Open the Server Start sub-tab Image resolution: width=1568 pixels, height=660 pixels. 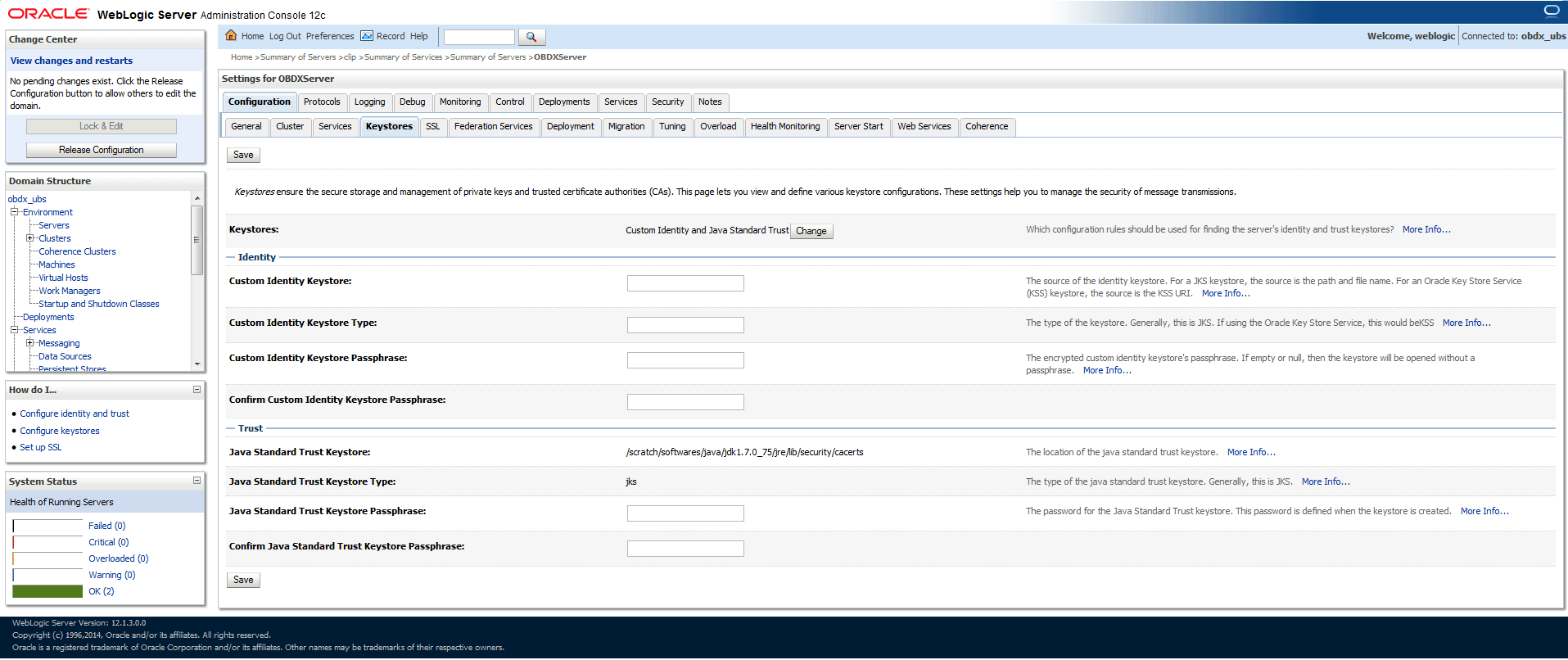click(859, 127)
